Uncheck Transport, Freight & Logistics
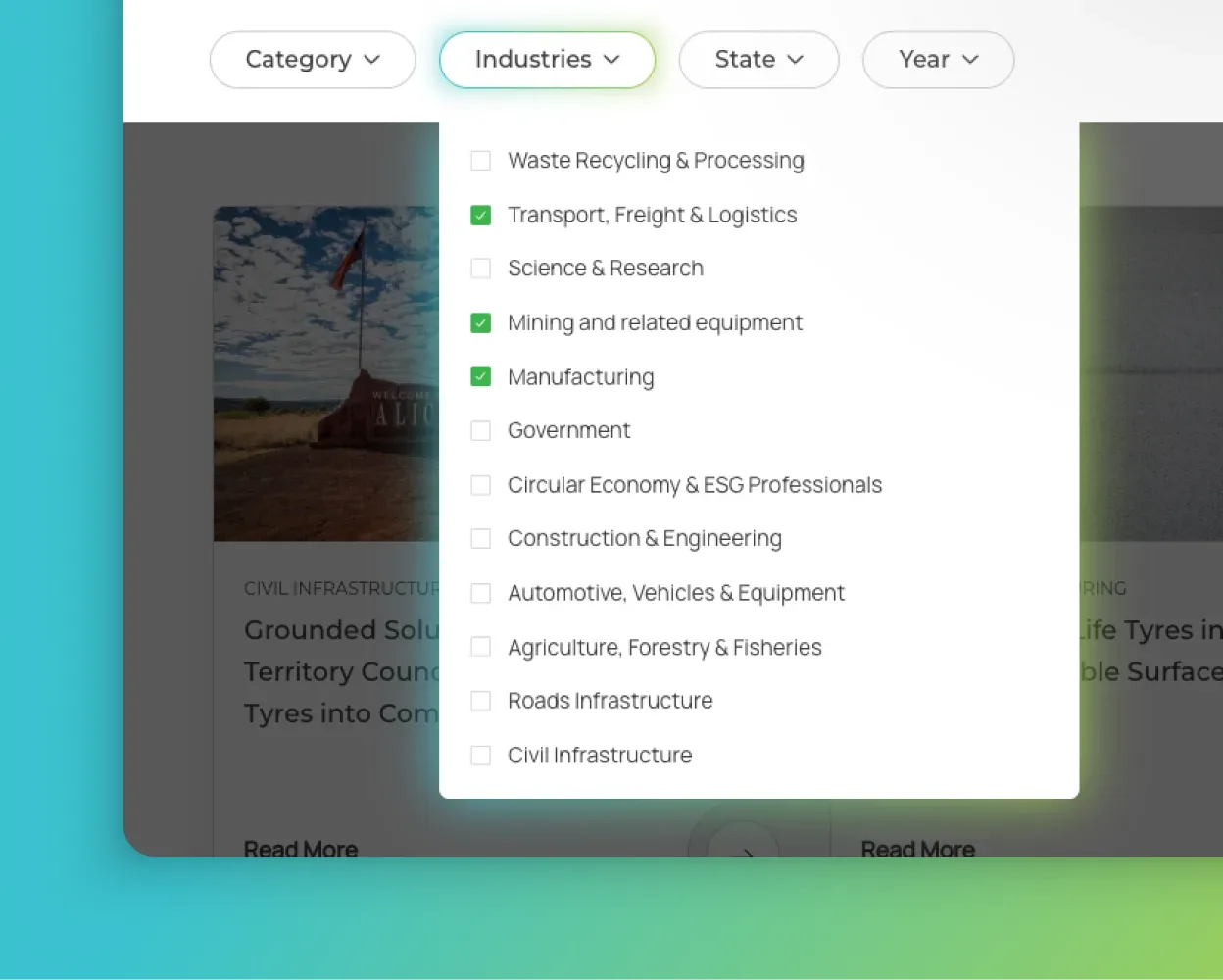Image resolution: width=1223 pixels, height=980 pixels. [x=480, y=215]
